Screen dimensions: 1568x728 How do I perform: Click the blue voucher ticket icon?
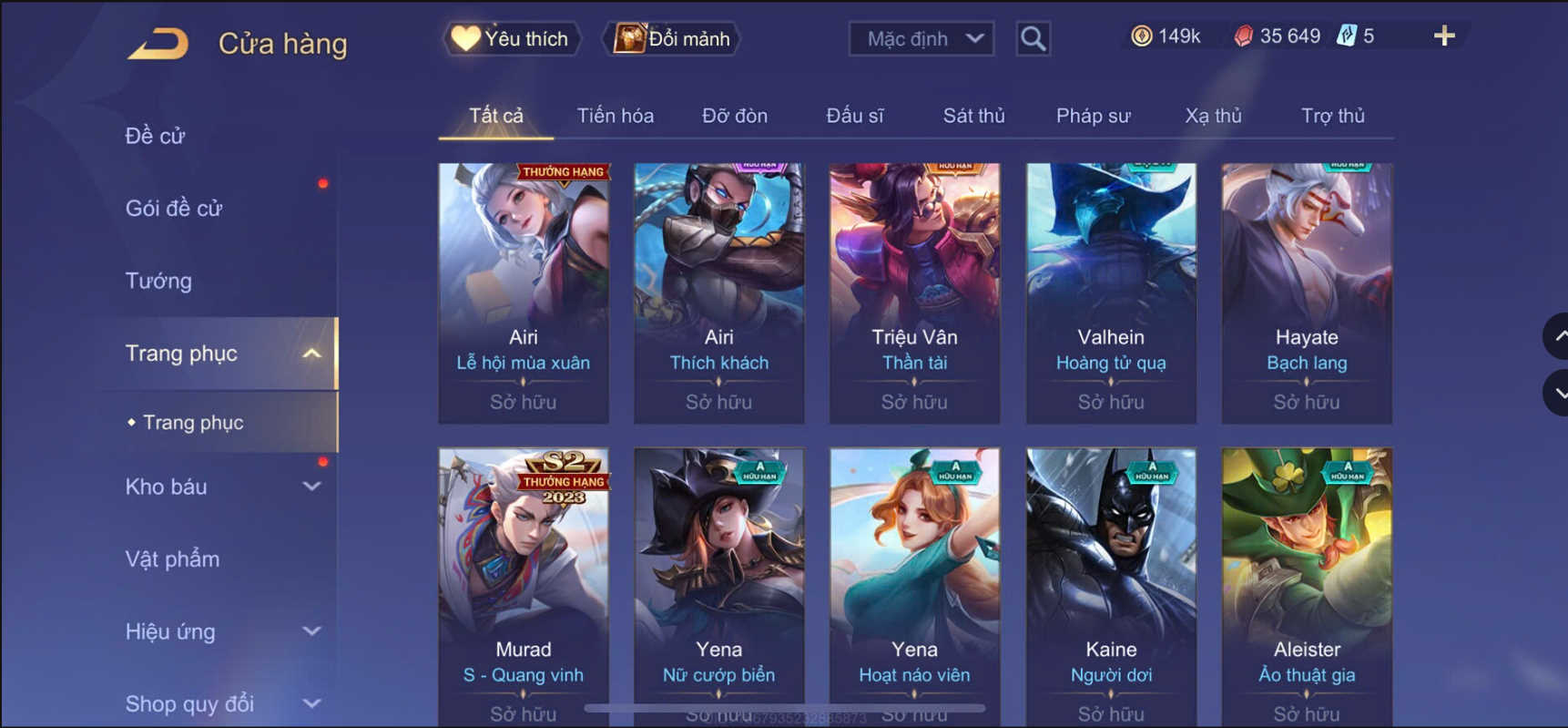click(x=1347, y=36)
